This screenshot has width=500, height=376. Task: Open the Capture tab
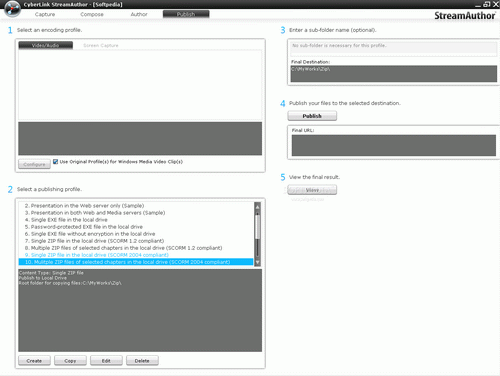pos(45,14)
